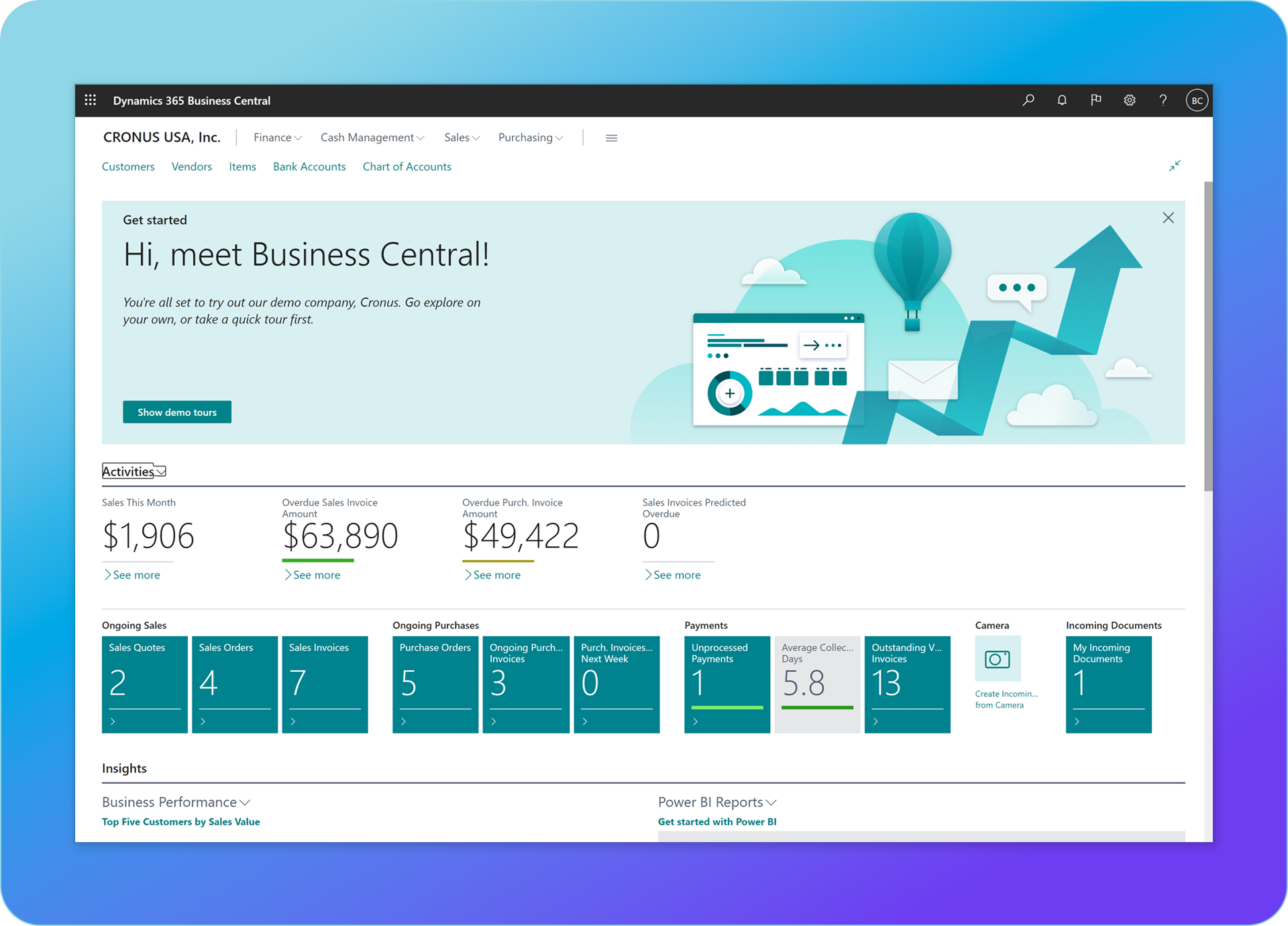This screenshot has height=926, width=1288.
Task: Open the hamburger more-menu icon
Action: coord(611,138)
